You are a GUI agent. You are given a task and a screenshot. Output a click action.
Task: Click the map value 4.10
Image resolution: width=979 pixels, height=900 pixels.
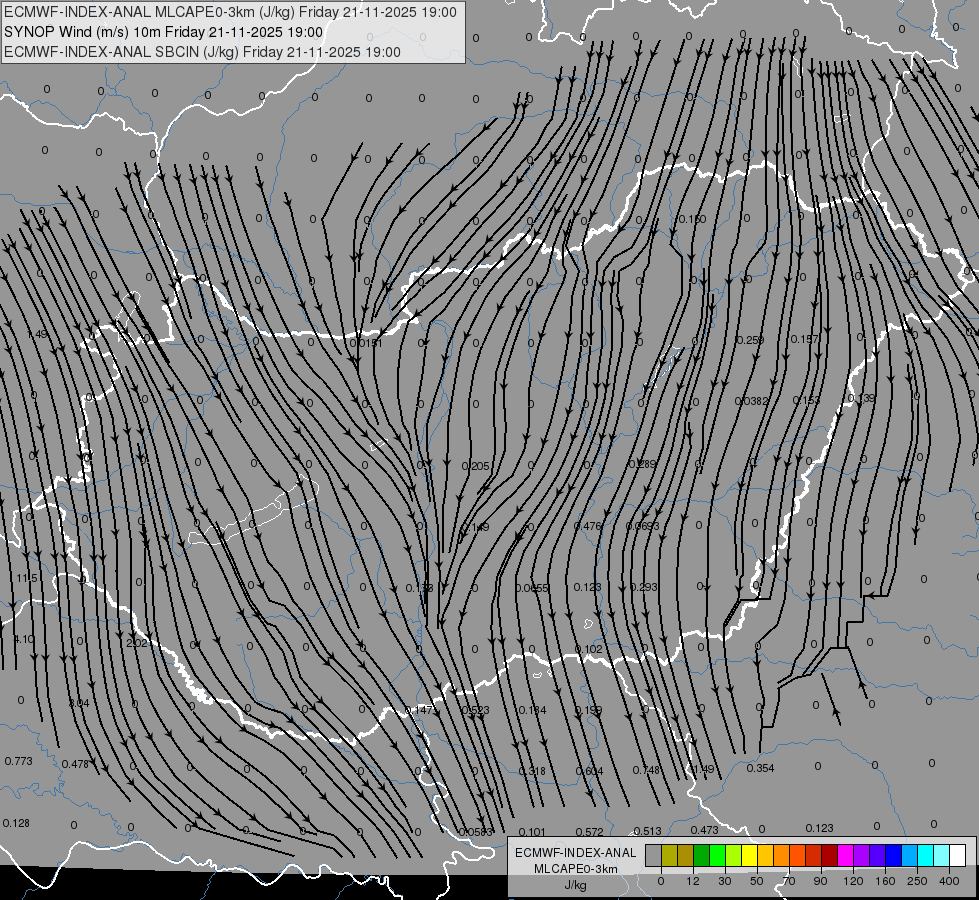coord(24,639)
